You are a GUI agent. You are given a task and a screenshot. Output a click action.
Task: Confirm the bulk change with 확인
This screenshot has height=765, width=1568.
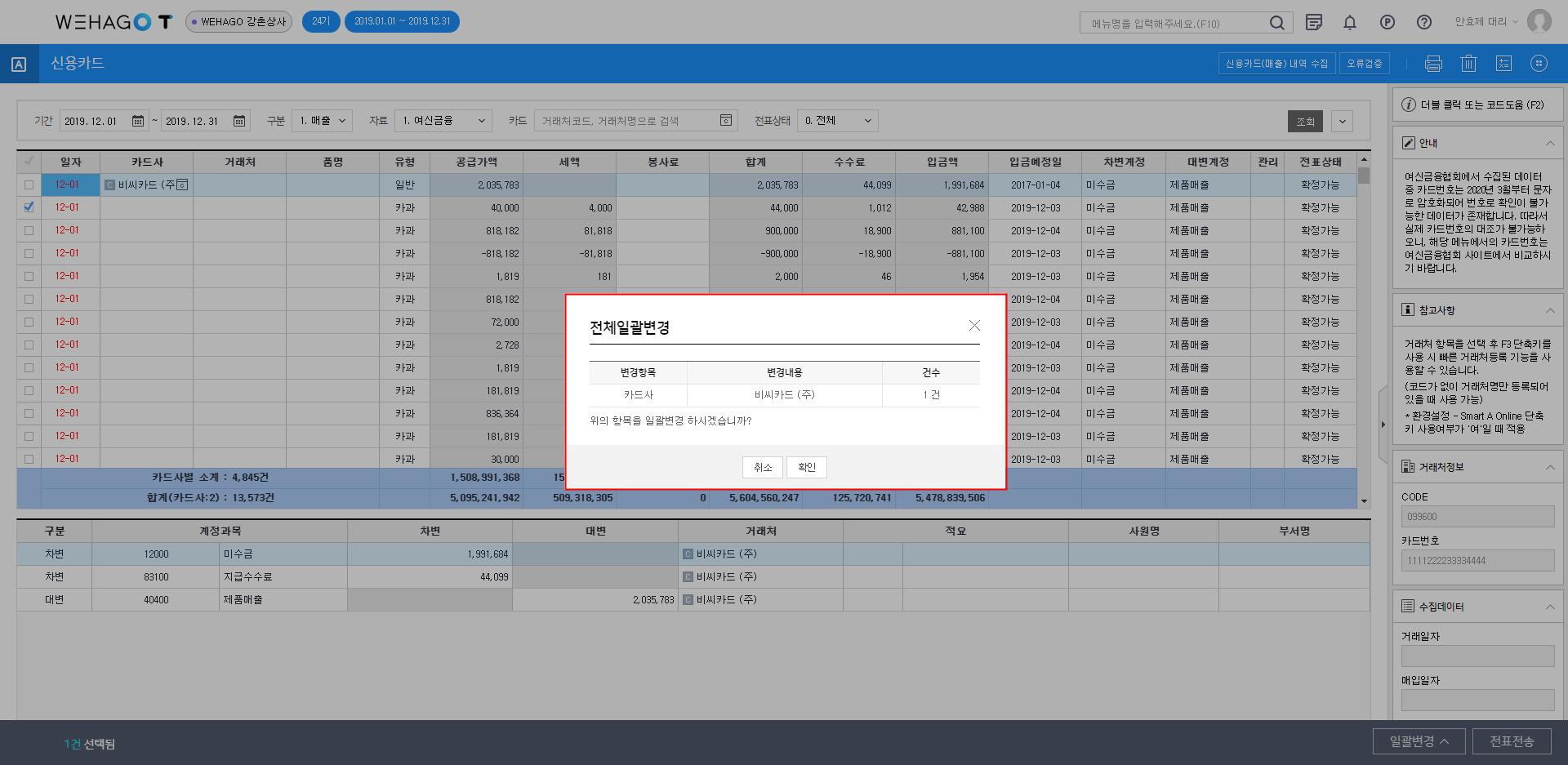(806, 467)
